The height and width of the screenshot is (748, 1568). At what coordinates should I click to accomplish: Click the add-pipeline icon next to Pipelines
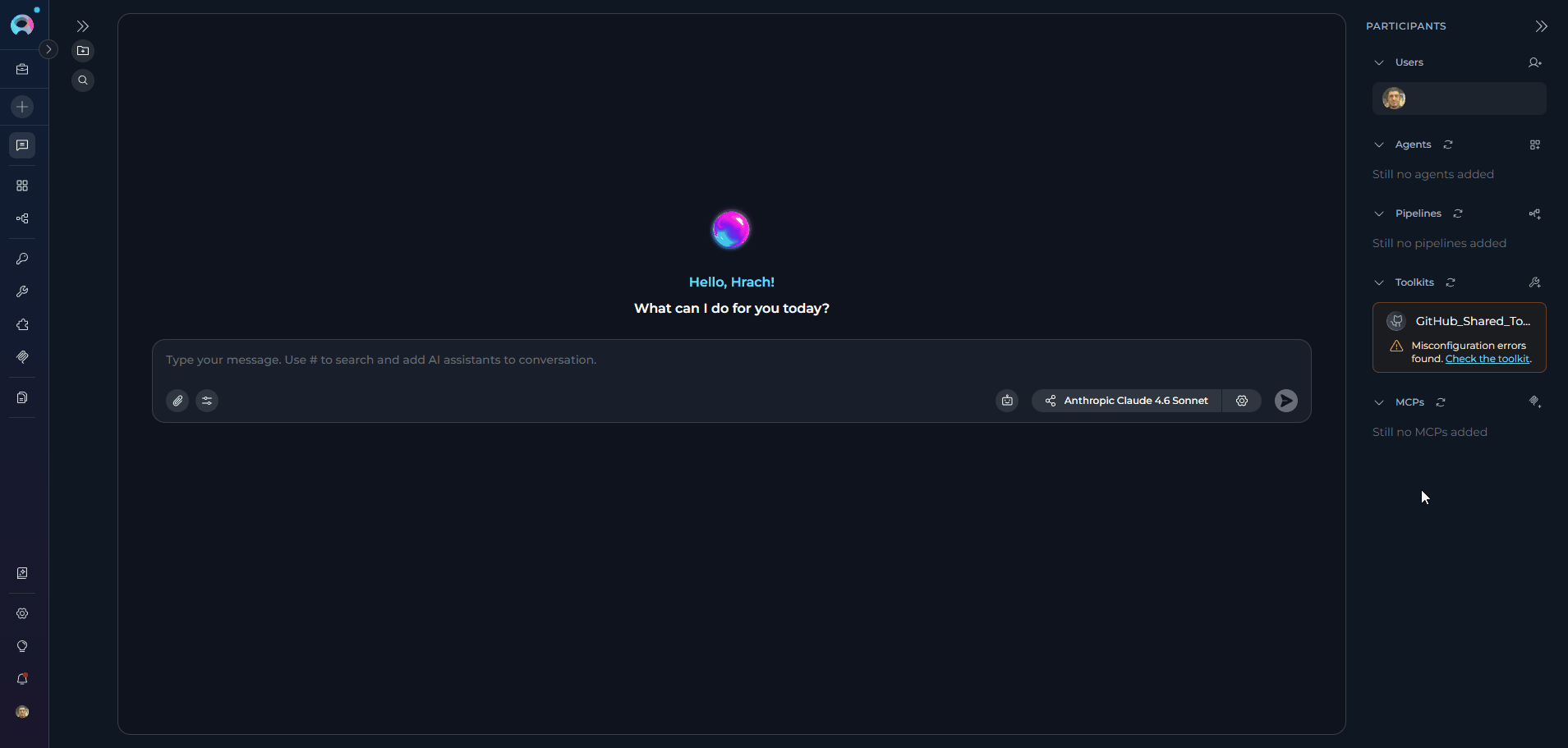coord(1533,214)
